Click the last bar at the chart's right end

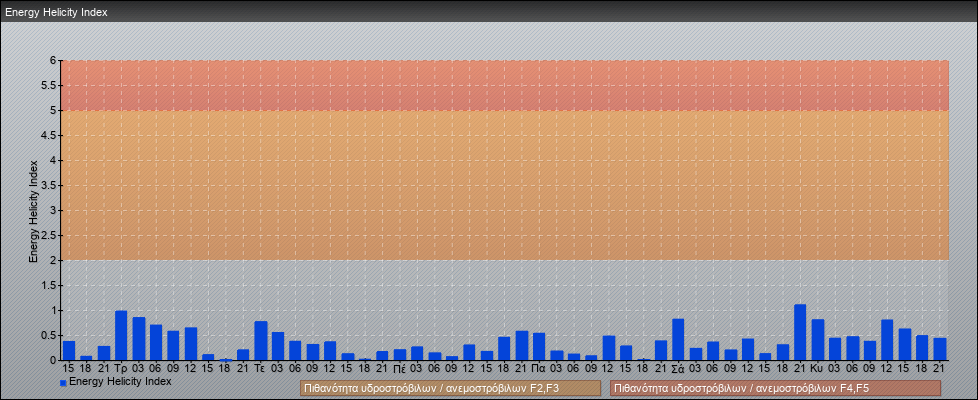pos(939,349)
